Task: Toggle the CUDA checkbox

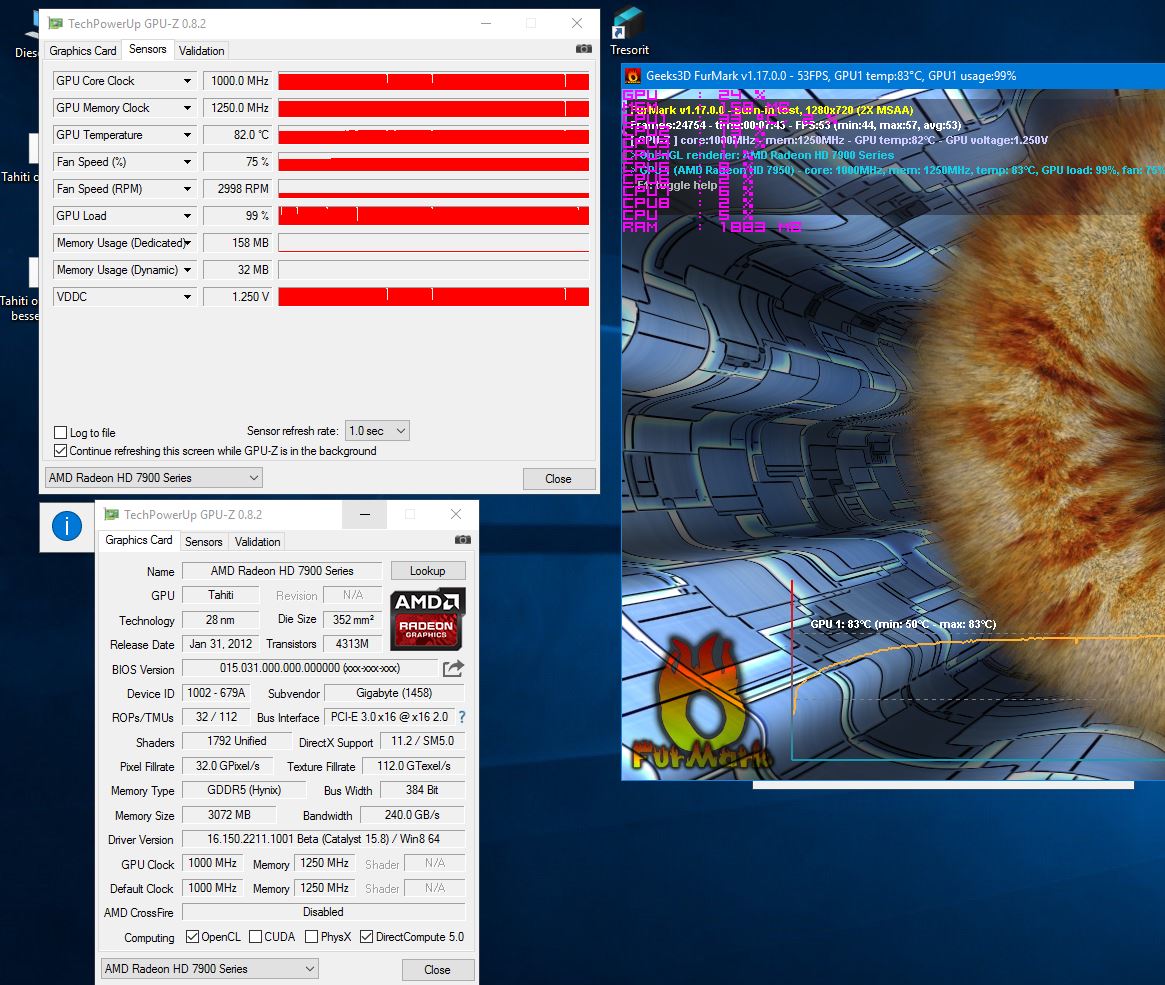Action: [x=256, y=937]
